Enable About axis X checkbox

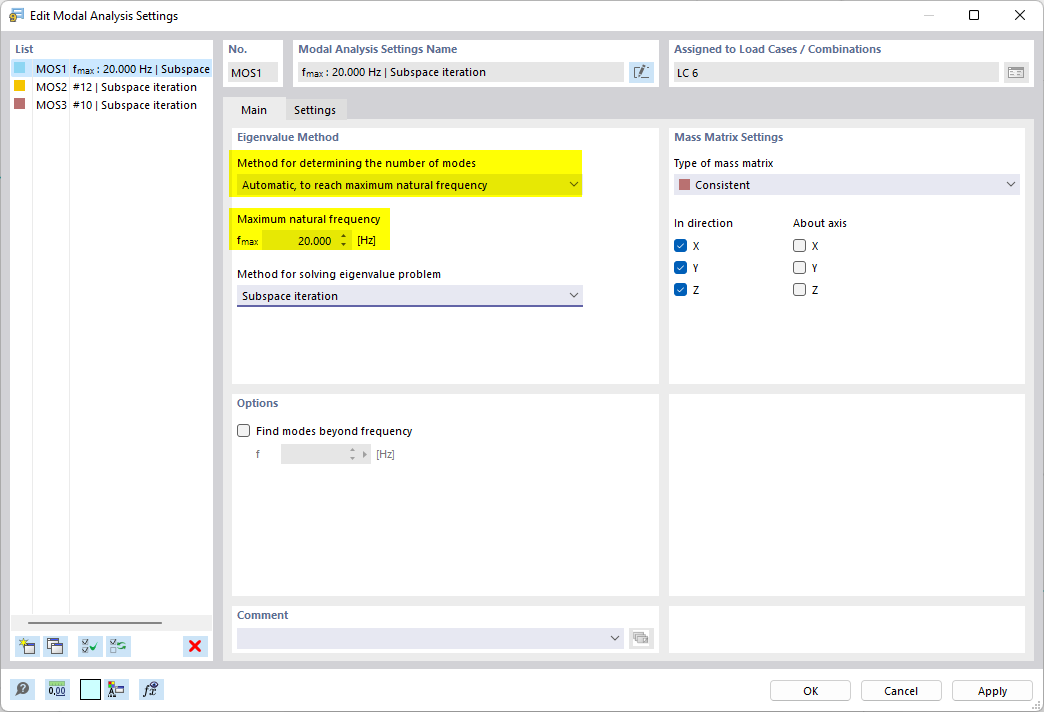pos(800,246)
